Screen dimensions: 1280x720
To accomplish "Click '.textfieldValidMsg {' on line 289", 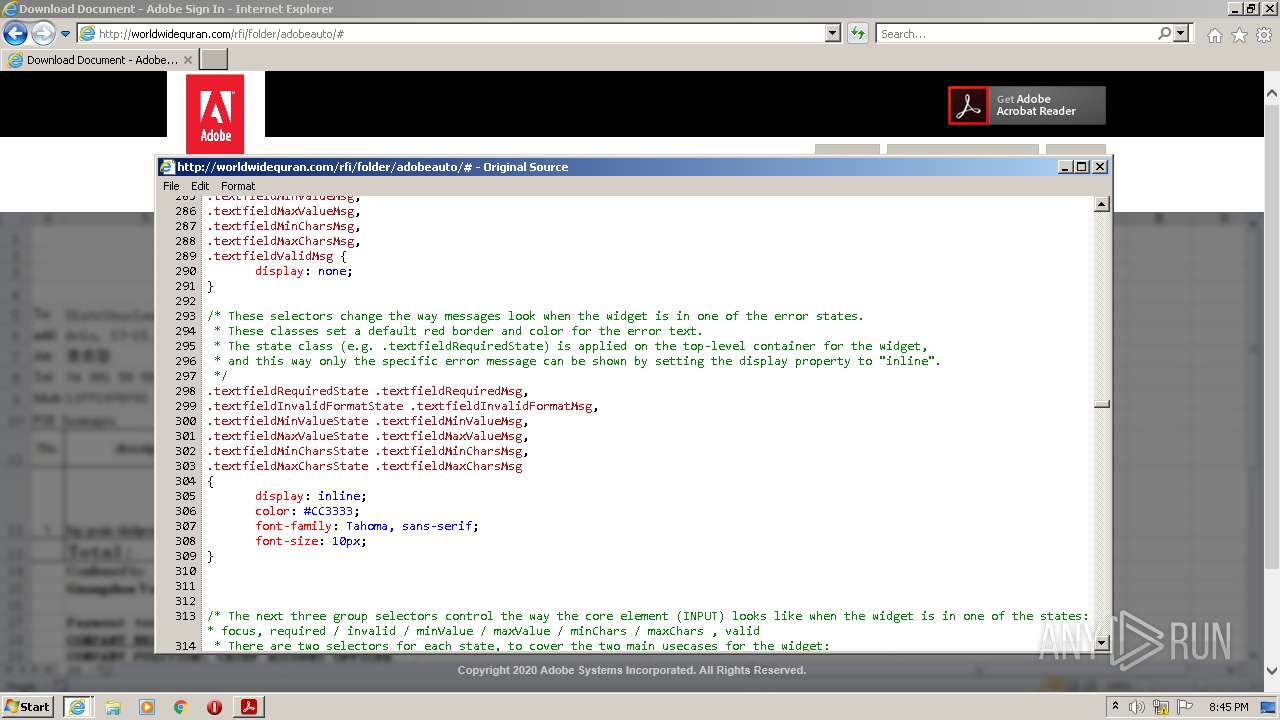I will click(x=276, y=256).
